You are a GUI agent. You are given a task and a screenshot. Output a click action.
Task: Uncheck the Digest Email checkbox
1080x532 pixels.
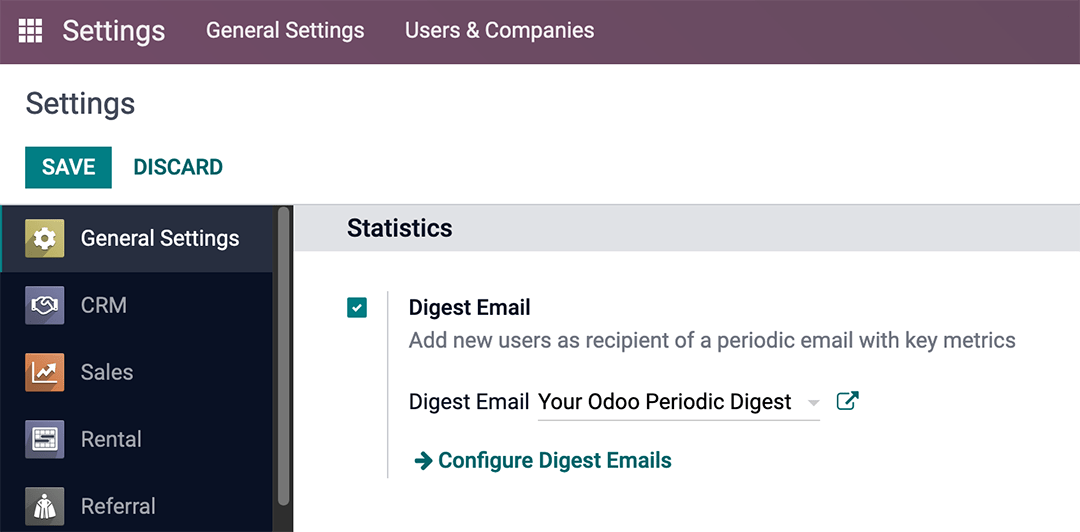pos(357,308)
